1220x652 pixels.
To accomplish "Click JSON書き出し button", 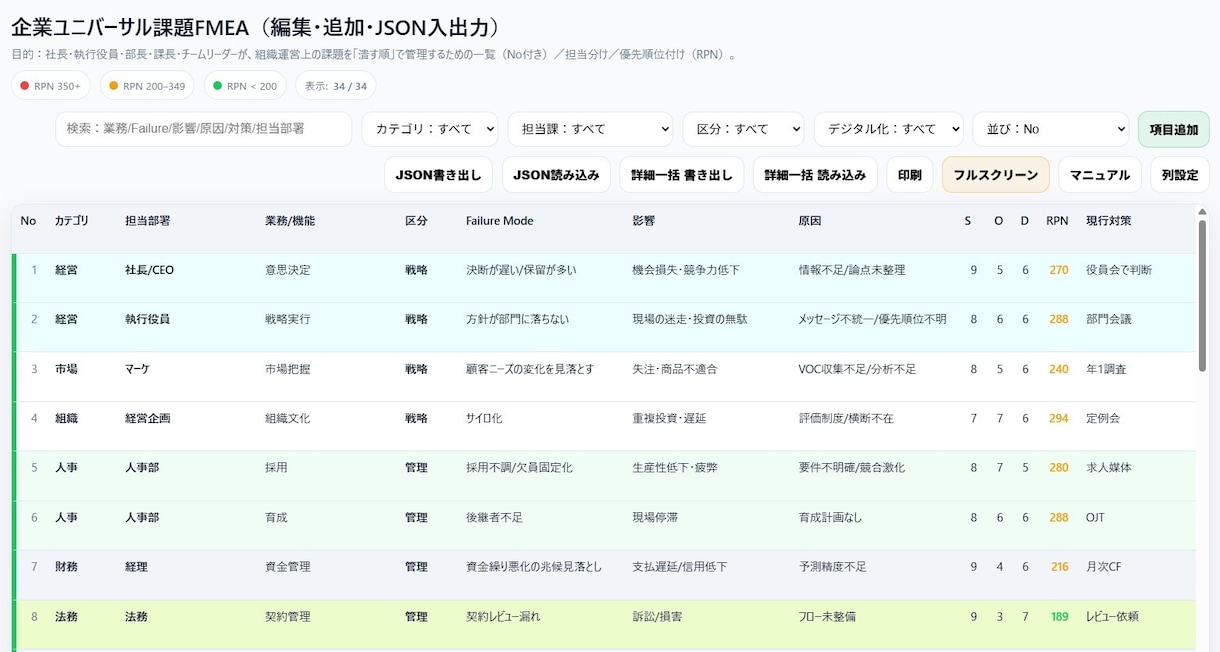I will (x=438, y=174).
